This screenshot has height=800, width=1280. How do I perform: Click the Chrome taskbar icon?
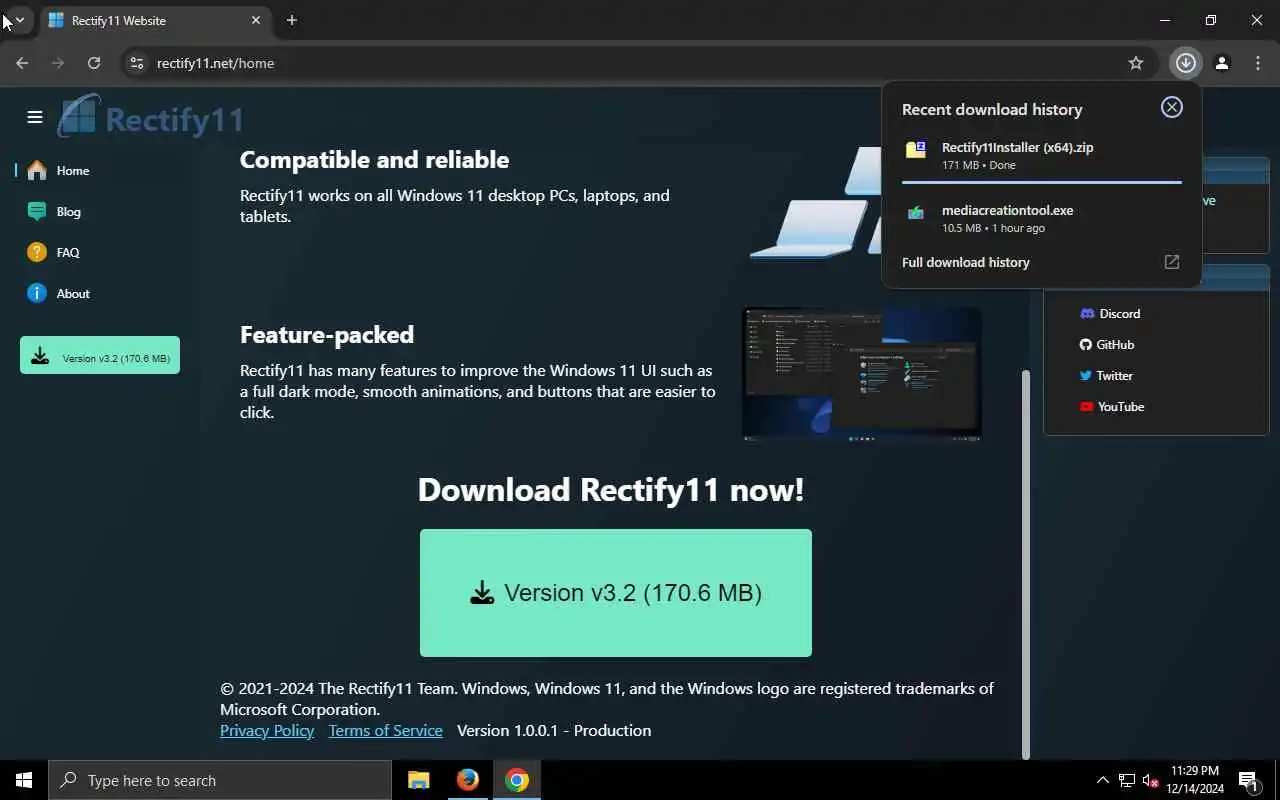pyautogui.click(x=517, y=780)
